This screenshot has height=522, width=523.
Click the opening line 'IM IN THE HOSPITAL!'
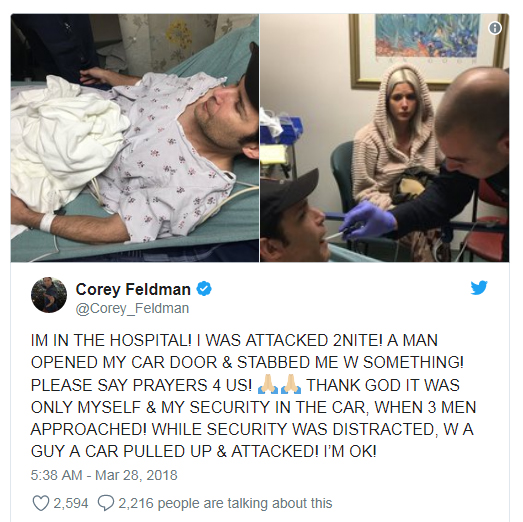pos(111,340)
